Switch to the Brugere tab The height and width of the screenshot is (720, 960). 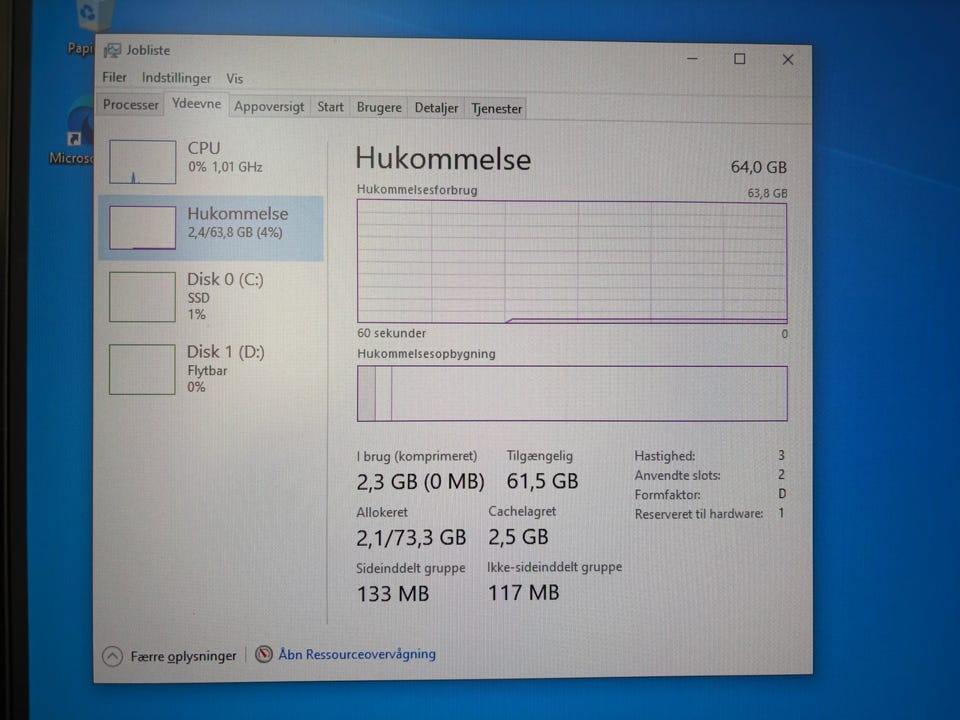click(379, 108)
